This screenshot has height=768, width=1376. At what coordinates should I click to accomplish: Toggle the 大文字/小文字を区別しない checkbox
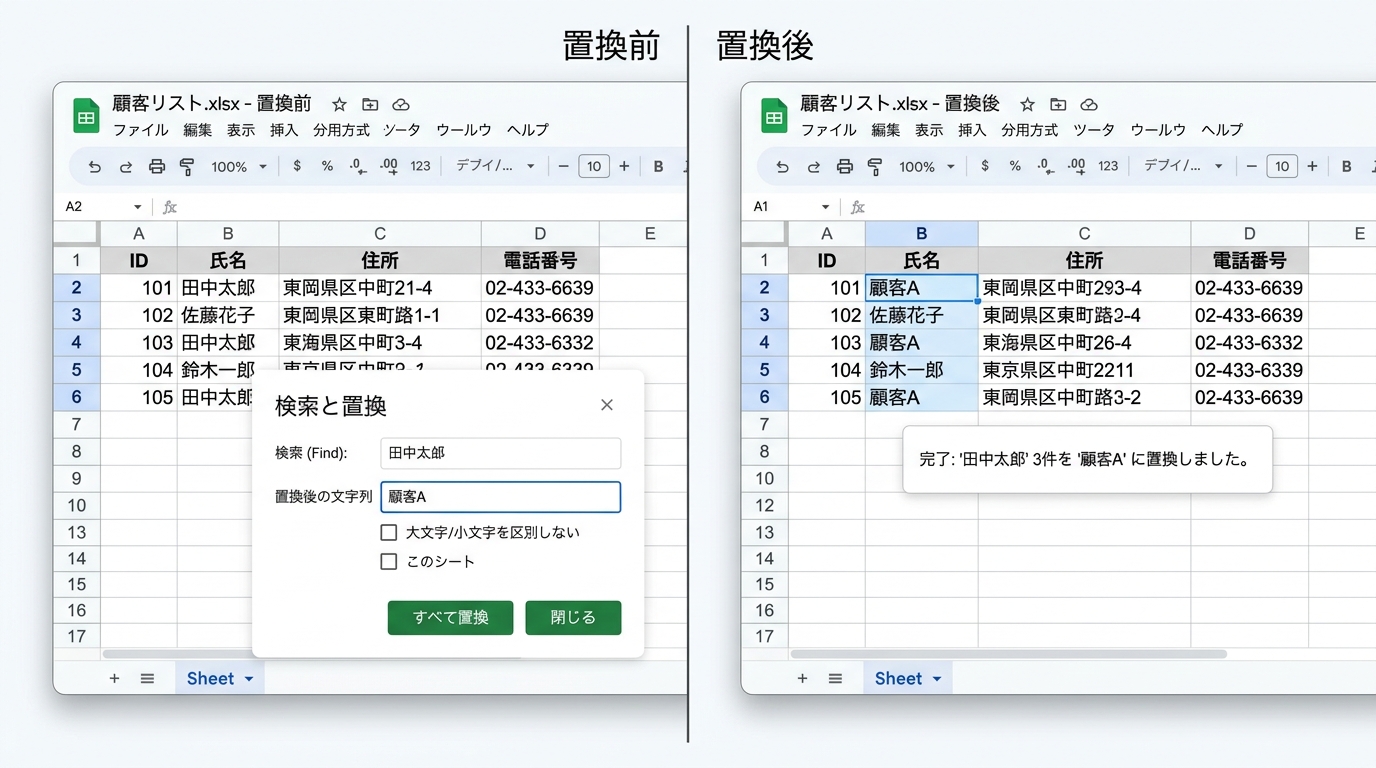pos(389,533)
